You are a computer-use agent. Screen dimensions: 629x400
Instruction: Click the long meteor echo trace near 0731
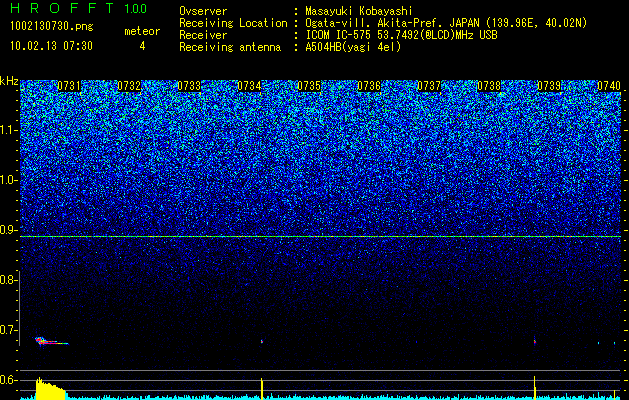pos(51,342)
